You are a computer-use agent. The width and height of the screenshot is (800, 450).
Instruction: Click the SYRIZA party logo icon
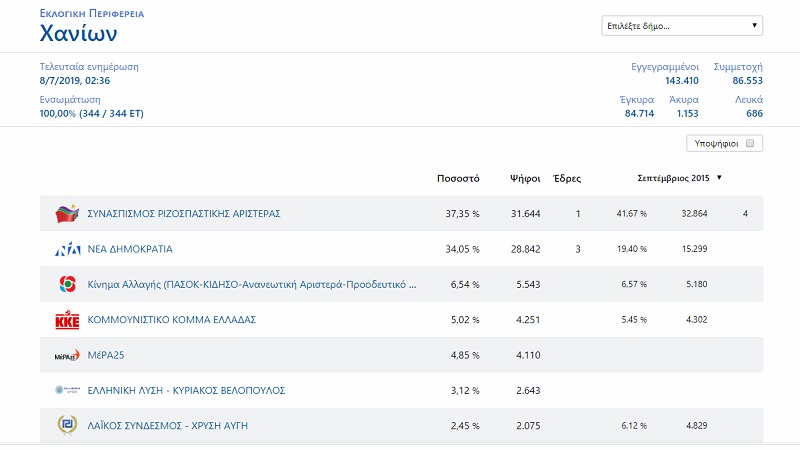point(67,214)
